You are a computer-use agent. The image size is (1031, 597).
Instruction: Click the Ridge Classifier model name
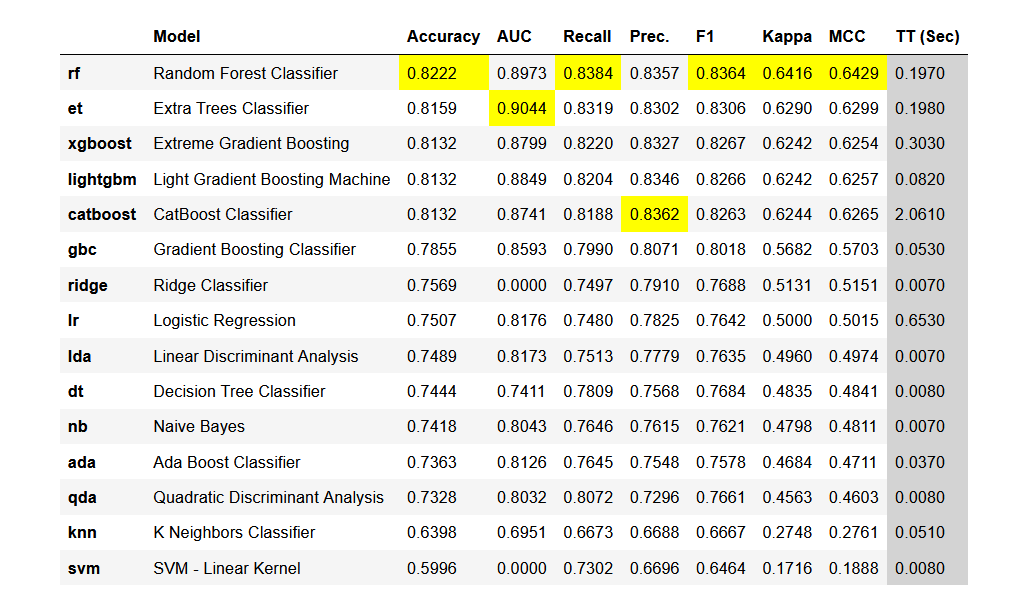tap(211, 285)
